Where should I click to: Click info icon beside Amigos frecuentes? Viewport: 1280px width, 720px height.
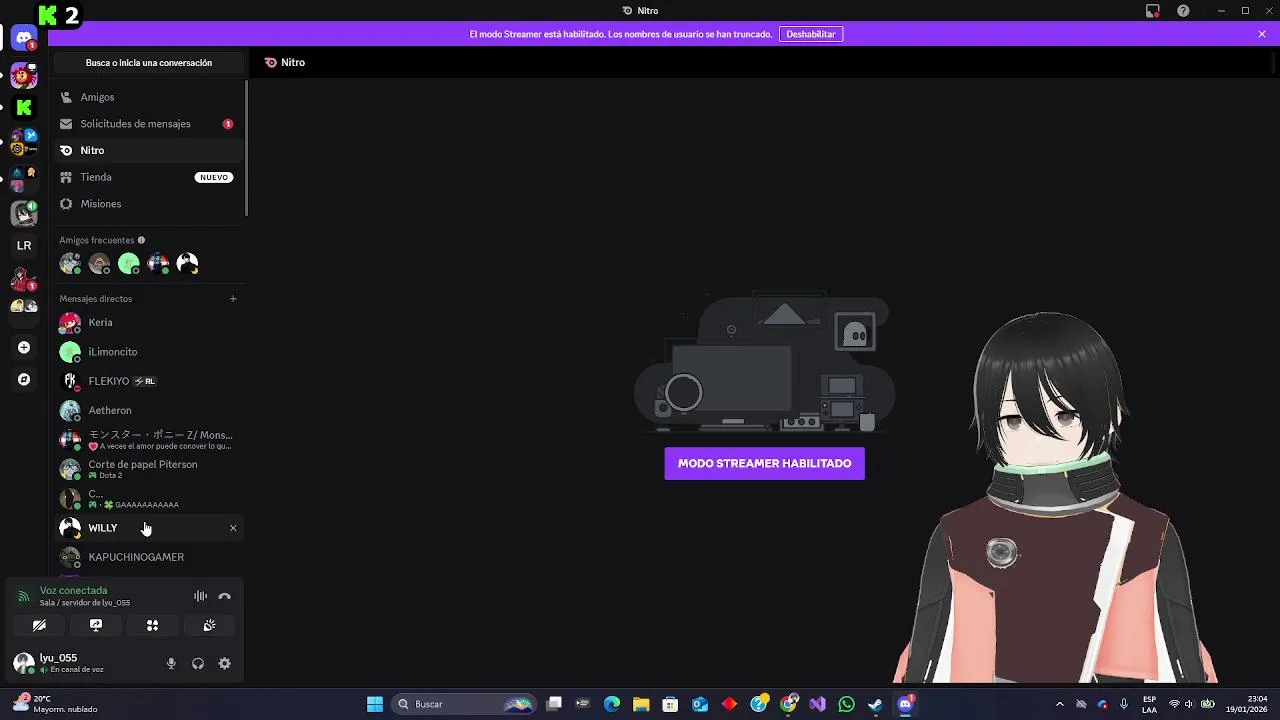(x=141, y=240)
